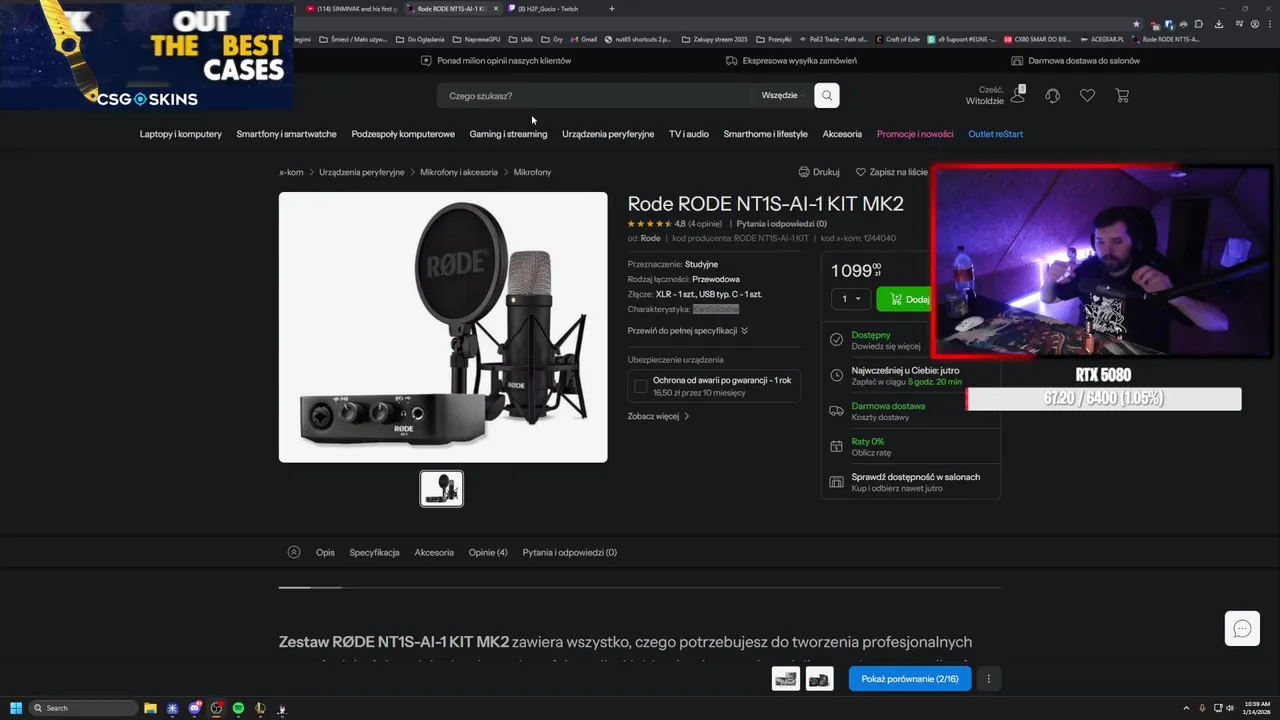The height and width of the screenshot is (720, 1280).
Task: Open Discord from the taskbar
Action: 194,708
